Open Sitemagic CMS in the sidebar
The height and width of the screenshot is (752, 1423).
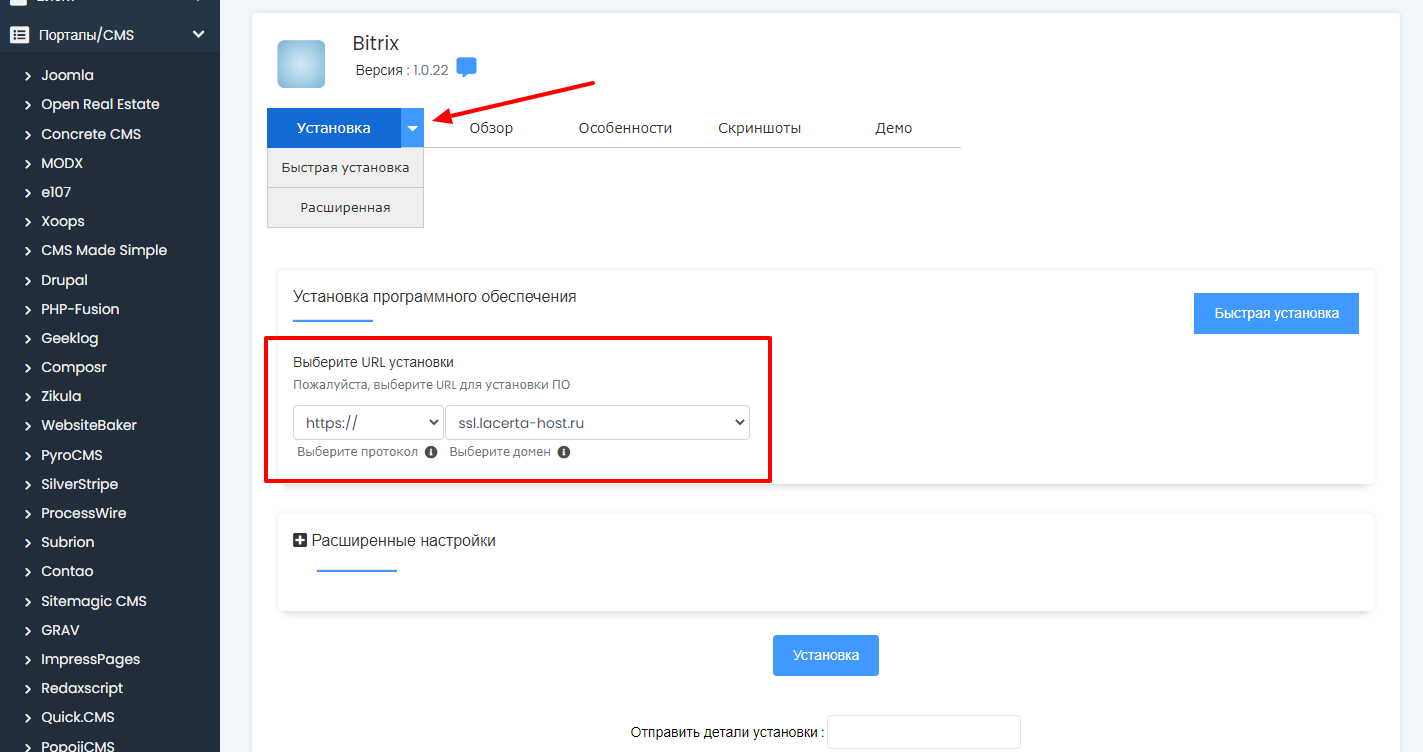94,601
